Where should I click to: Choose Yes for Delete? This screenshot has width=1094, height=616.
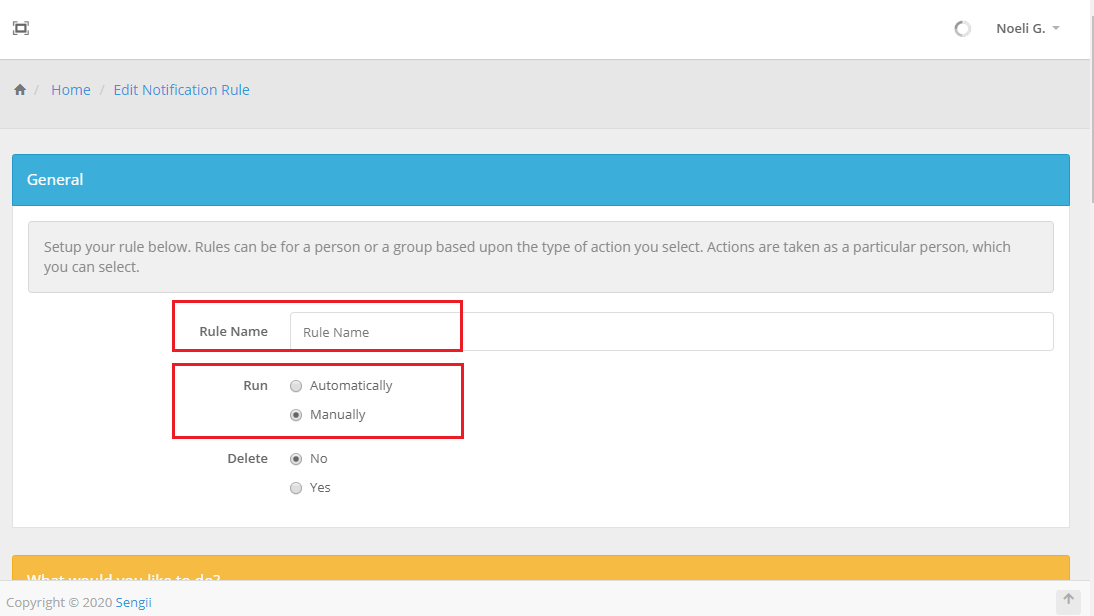(x=296, y=488)
